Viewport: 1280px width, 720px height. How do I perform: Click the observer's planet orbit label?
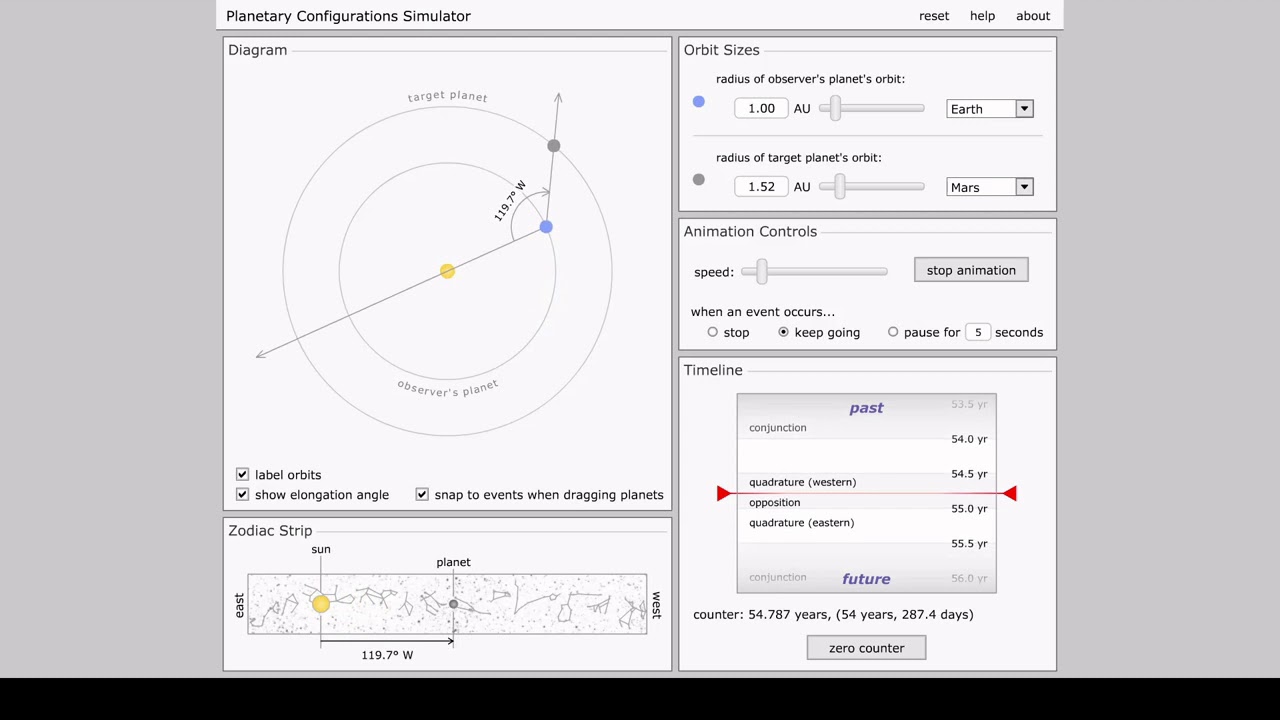pyautogui.click(x=447, y=388)
